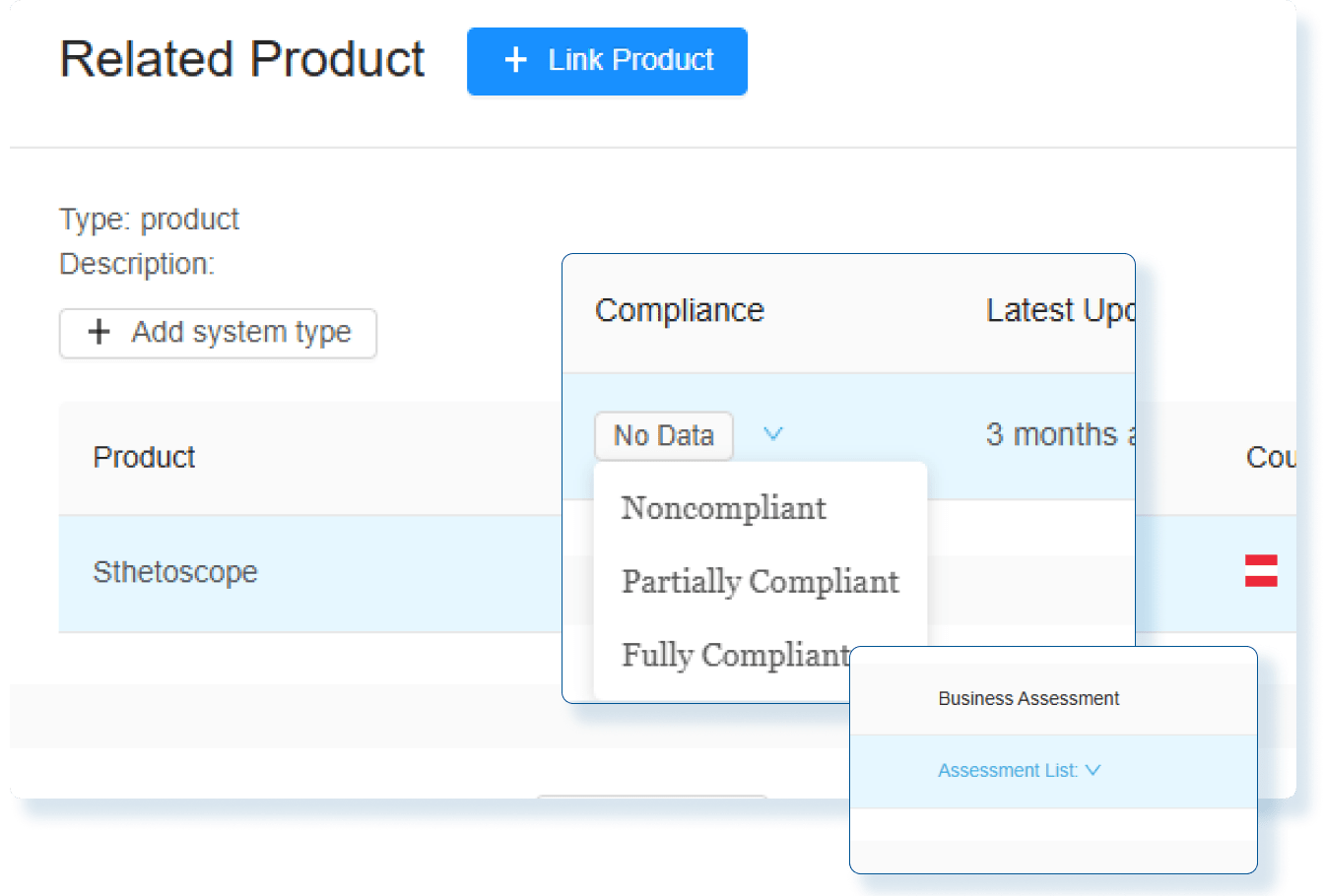This screenshot has width=1324, height=896.
Task: Click the 3 months ago timestamp cell
Action: [x=1056, y=435]
